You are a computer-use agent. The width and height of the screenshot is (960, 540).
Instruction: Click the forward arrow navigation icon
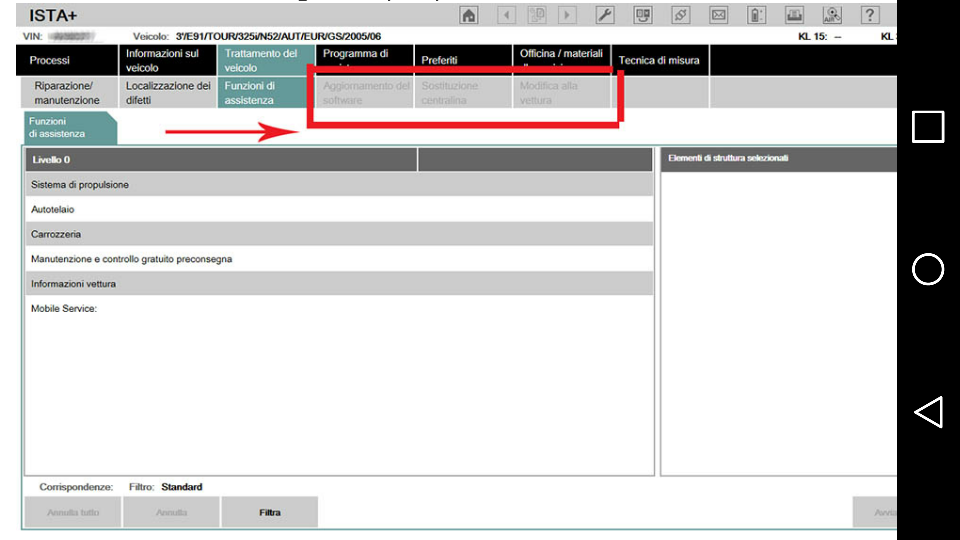pos(568,15)
